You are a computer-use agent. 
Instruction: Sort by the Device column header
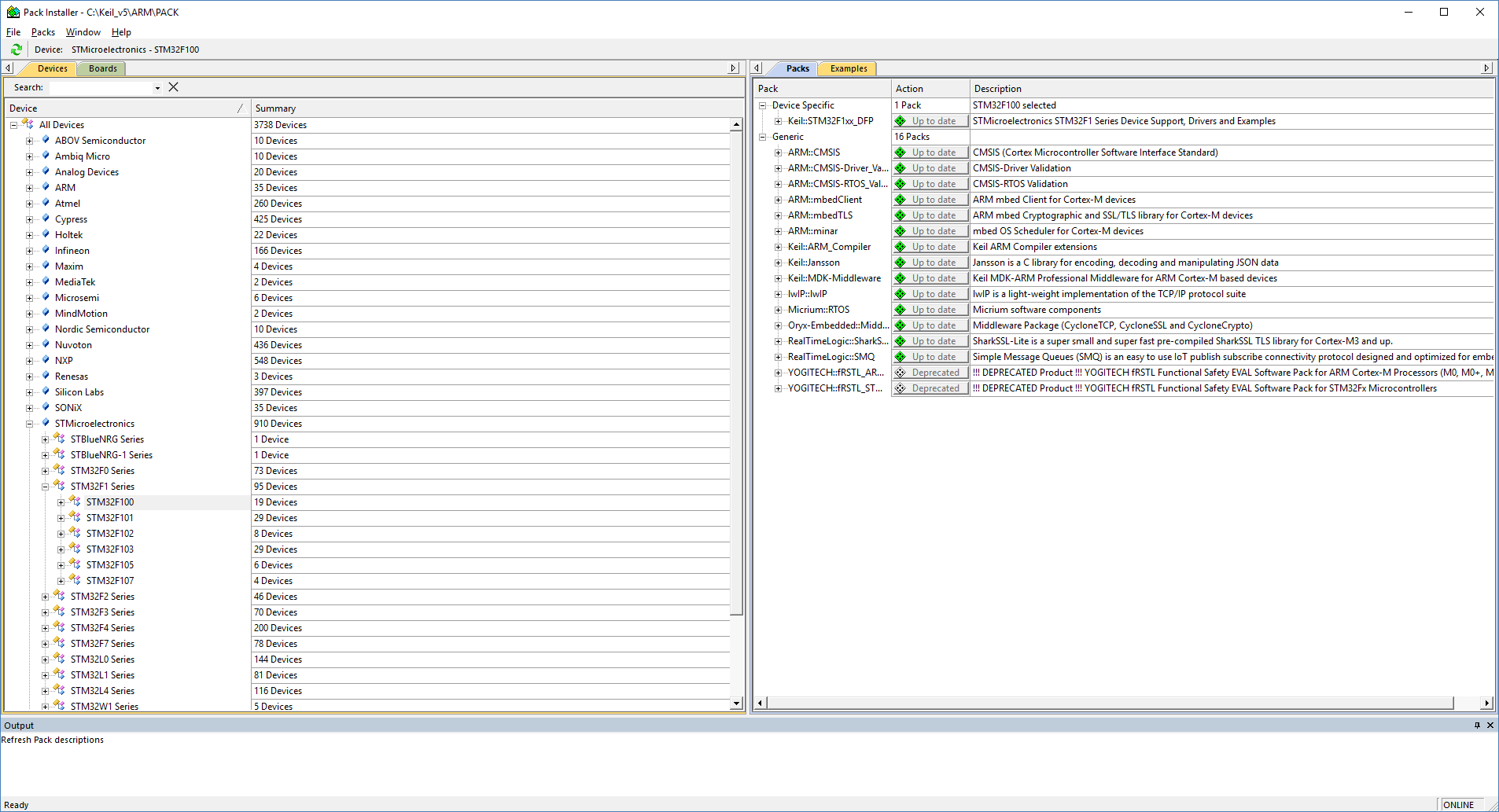tap(126, 108)
